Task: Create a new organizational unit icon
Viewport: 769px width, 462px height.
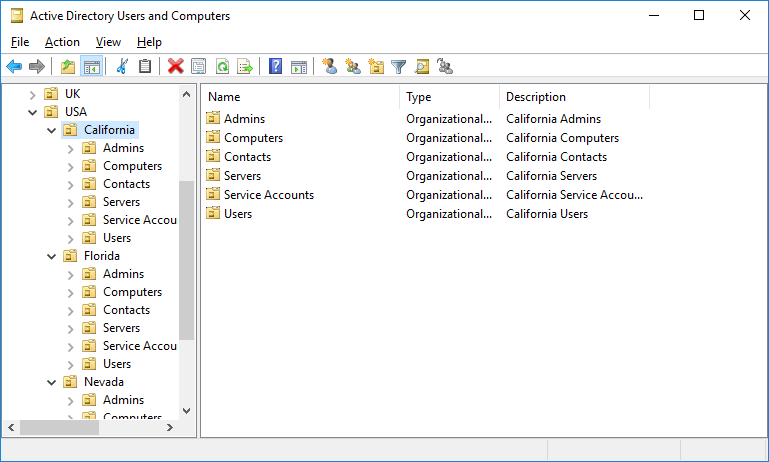Action: point(376,66)
